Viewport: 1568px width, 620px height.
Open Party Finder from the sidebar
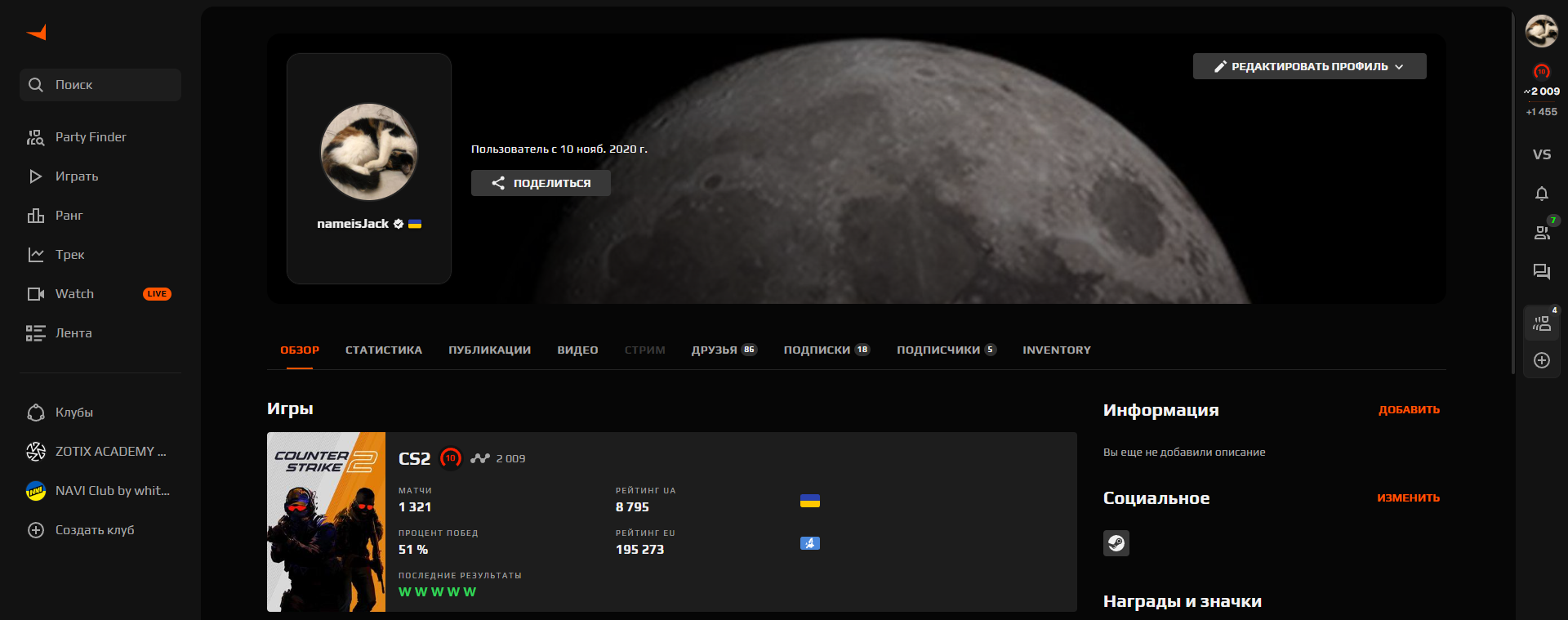100,137
